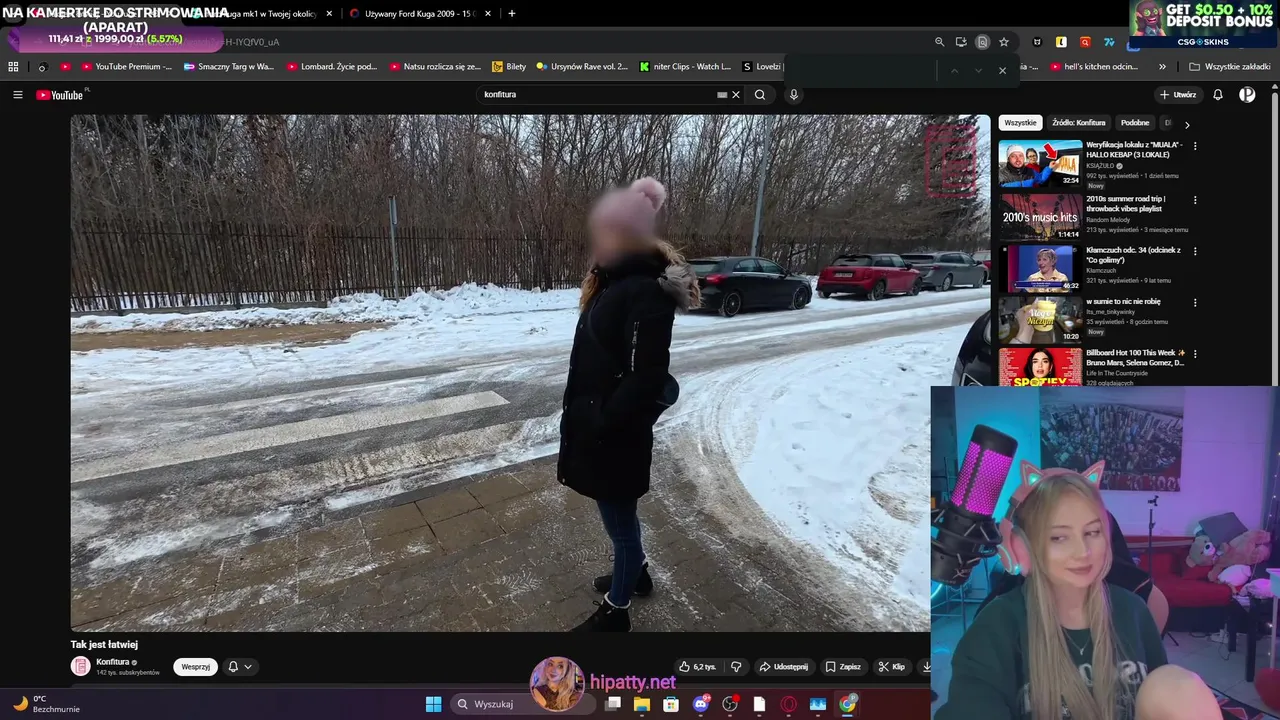The width and height of the screenshot is (1280, 720).
Task: Share the video with Udostępnij
Action: [x=783, y=667]
